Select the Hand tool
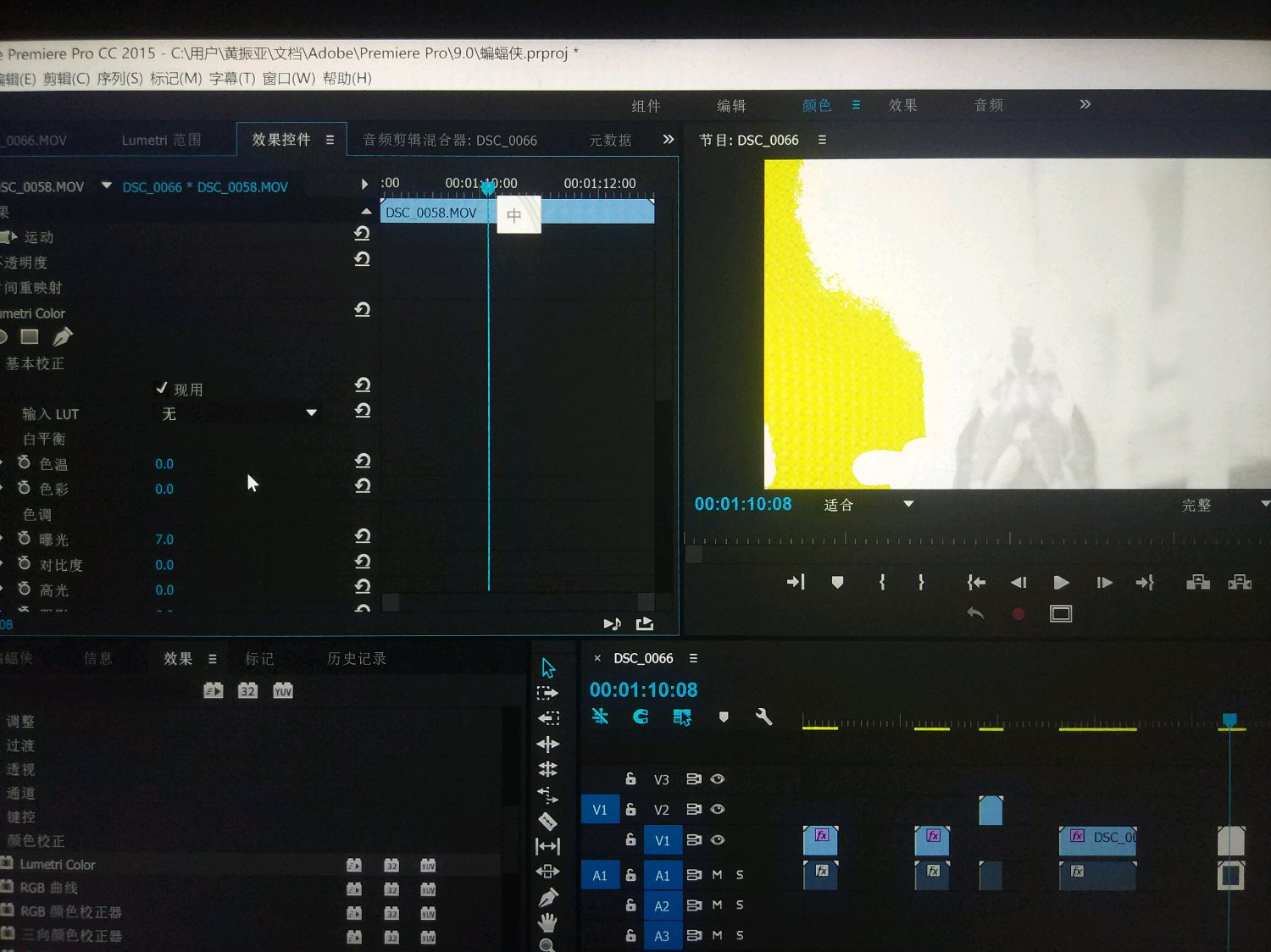This screenshot has height=952, width=1271. tap(548, 922)
